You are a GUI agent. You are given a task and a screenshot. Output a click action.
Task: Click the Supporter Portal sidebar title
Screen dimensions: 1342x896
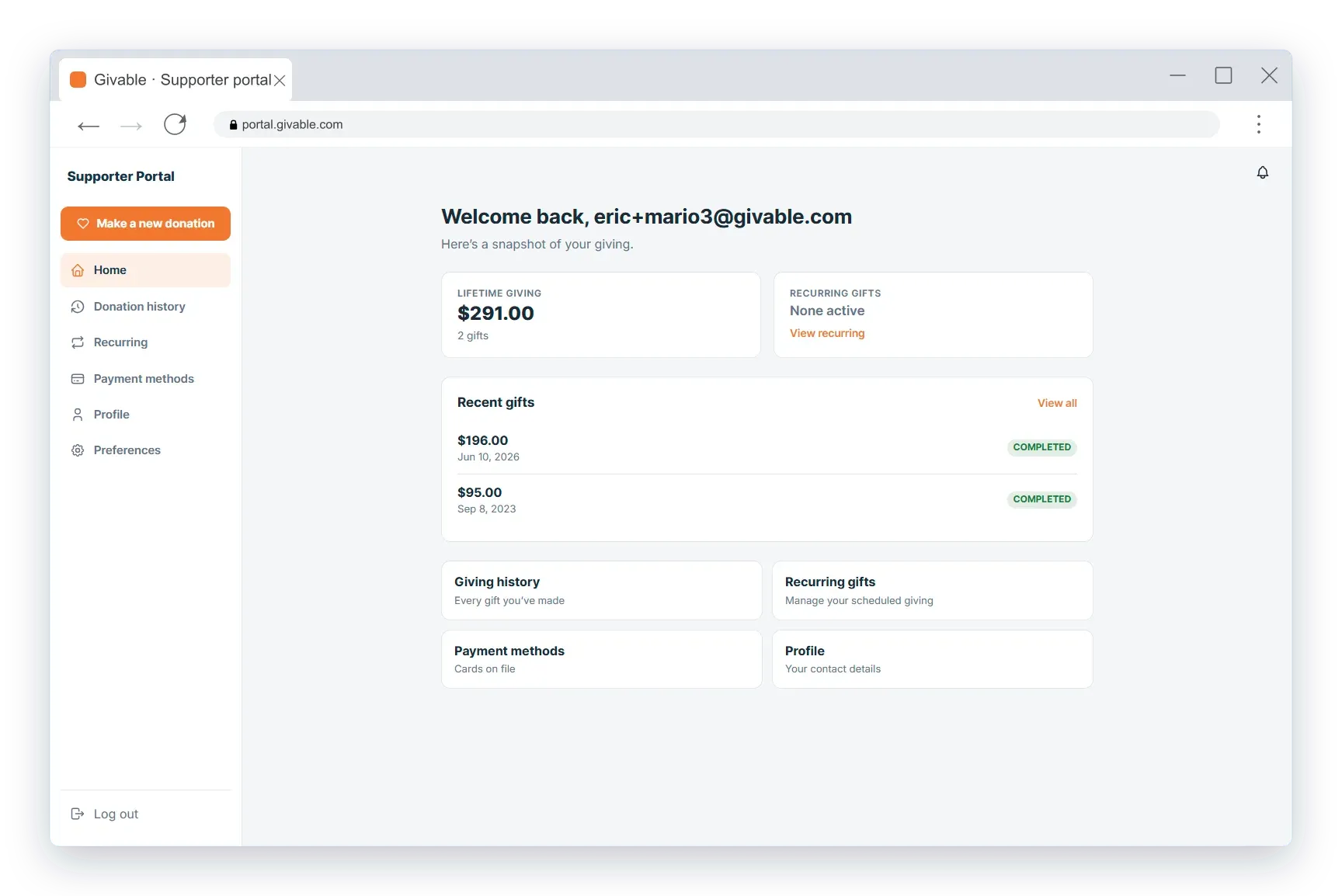coord(120,176)
